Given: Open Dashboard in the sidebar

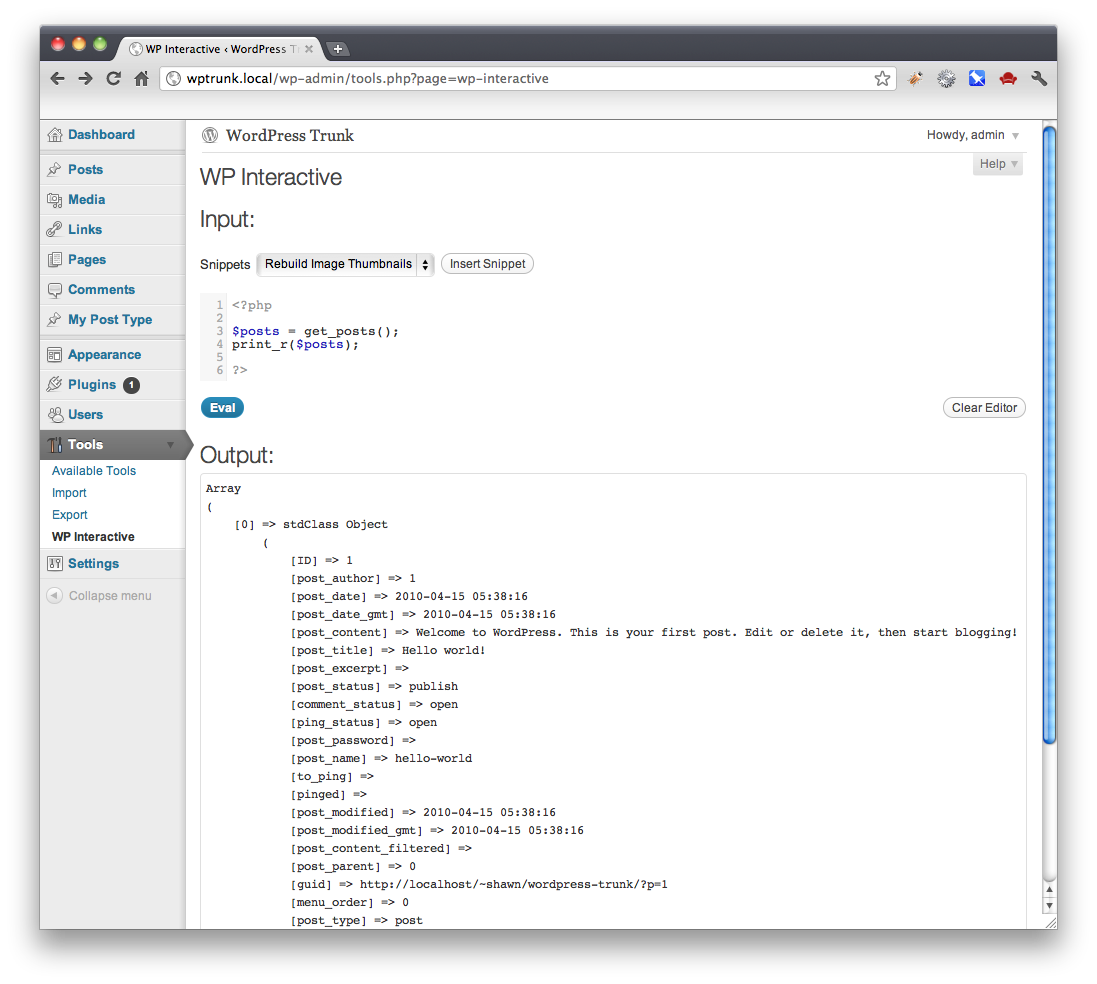Looking at the screenshot, I should (101, 134).
